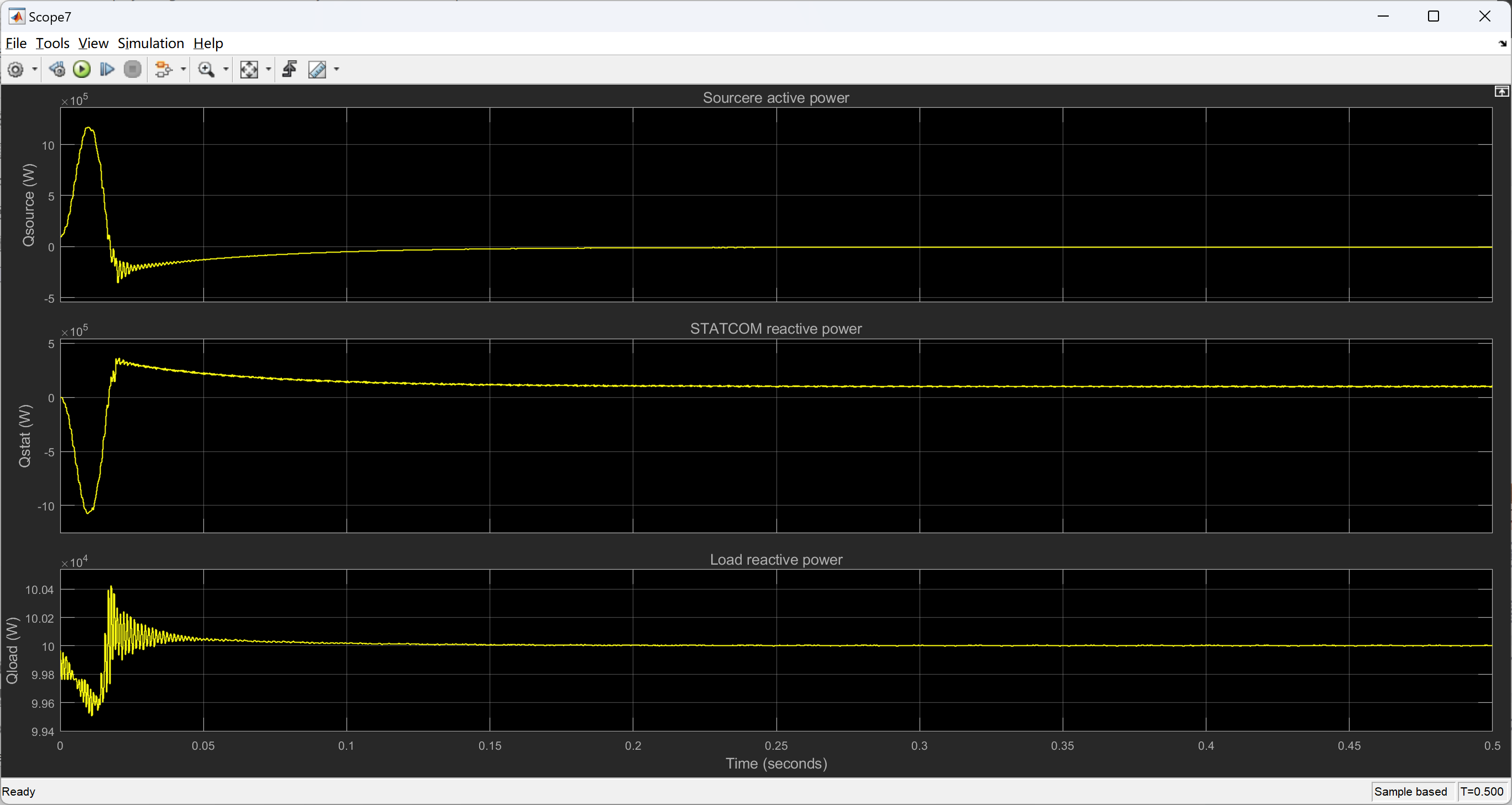Open the Tools menu

(x=53, y=44)
